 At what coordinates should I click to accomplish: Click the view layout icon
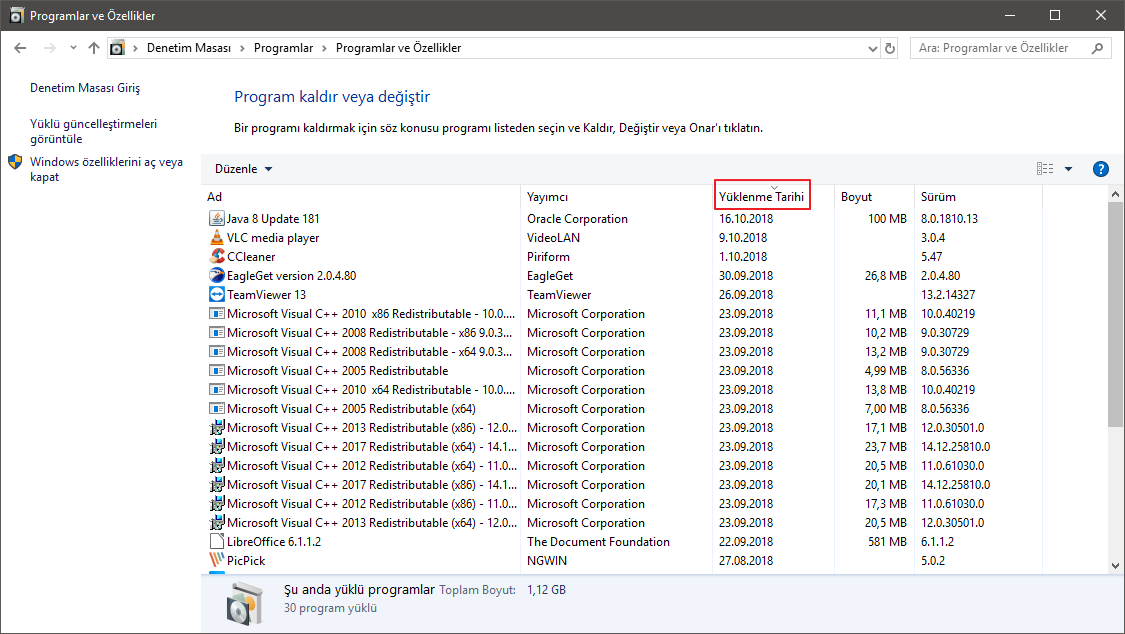[1045, 169]
